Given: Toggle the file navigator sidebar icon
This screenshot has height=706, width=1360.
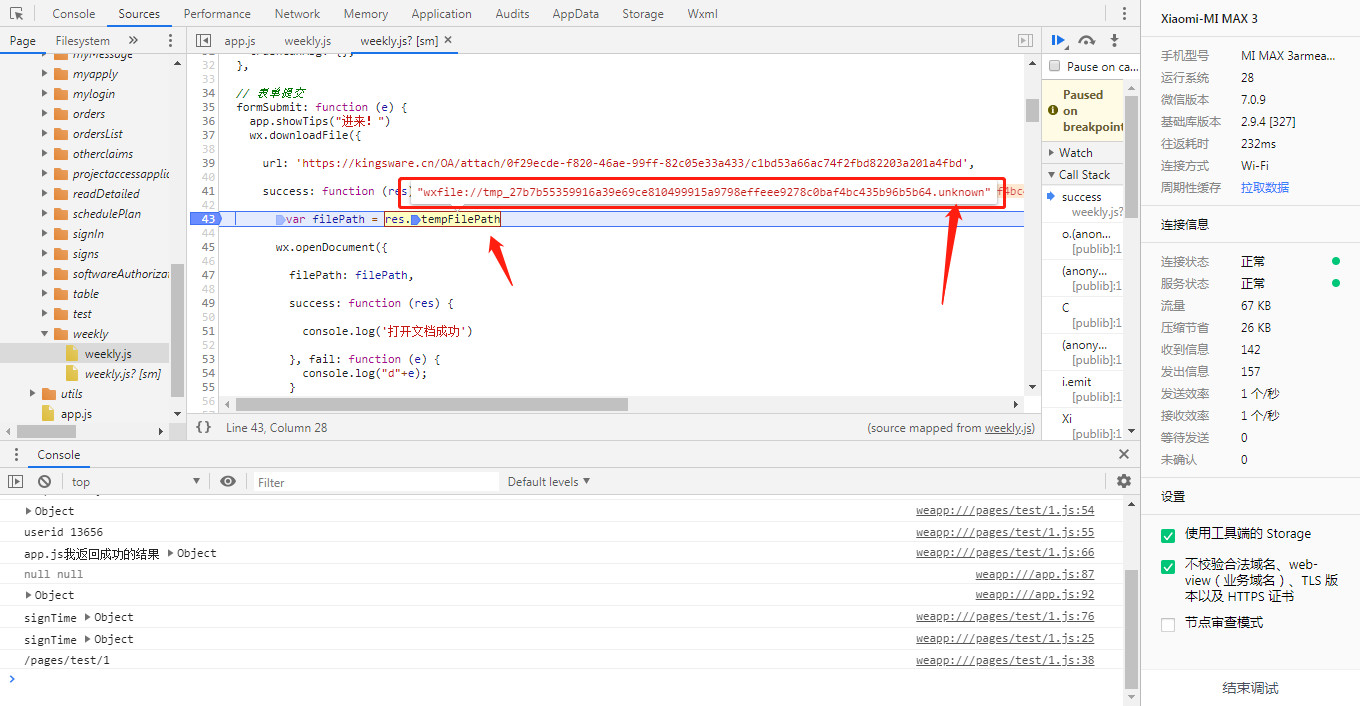Looking at the screenshot, I should (x=203, y=41).
